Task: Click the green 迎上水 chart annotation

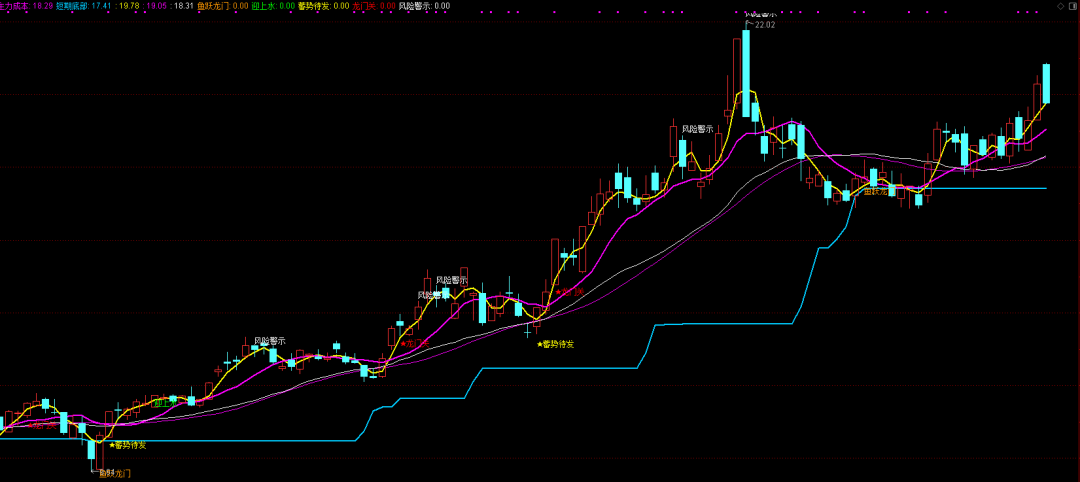Action: point(168,403)
